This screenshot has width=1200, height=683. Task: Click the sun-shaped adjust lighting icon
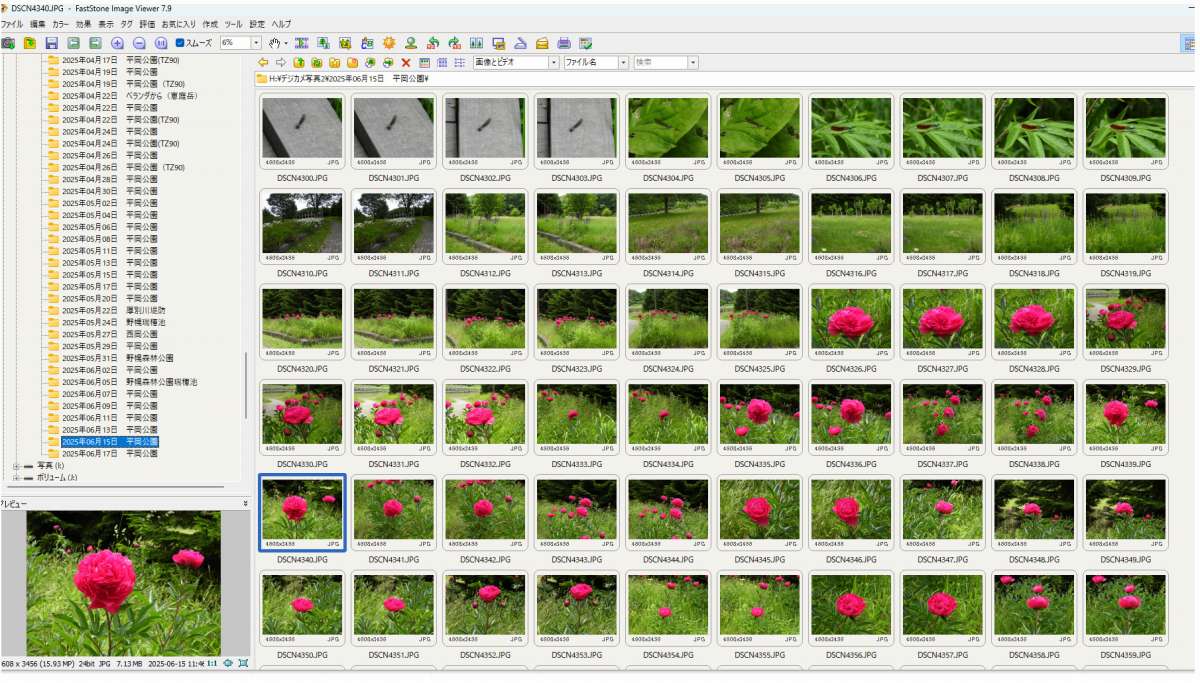pyautogui.click(x=389, y=43)
